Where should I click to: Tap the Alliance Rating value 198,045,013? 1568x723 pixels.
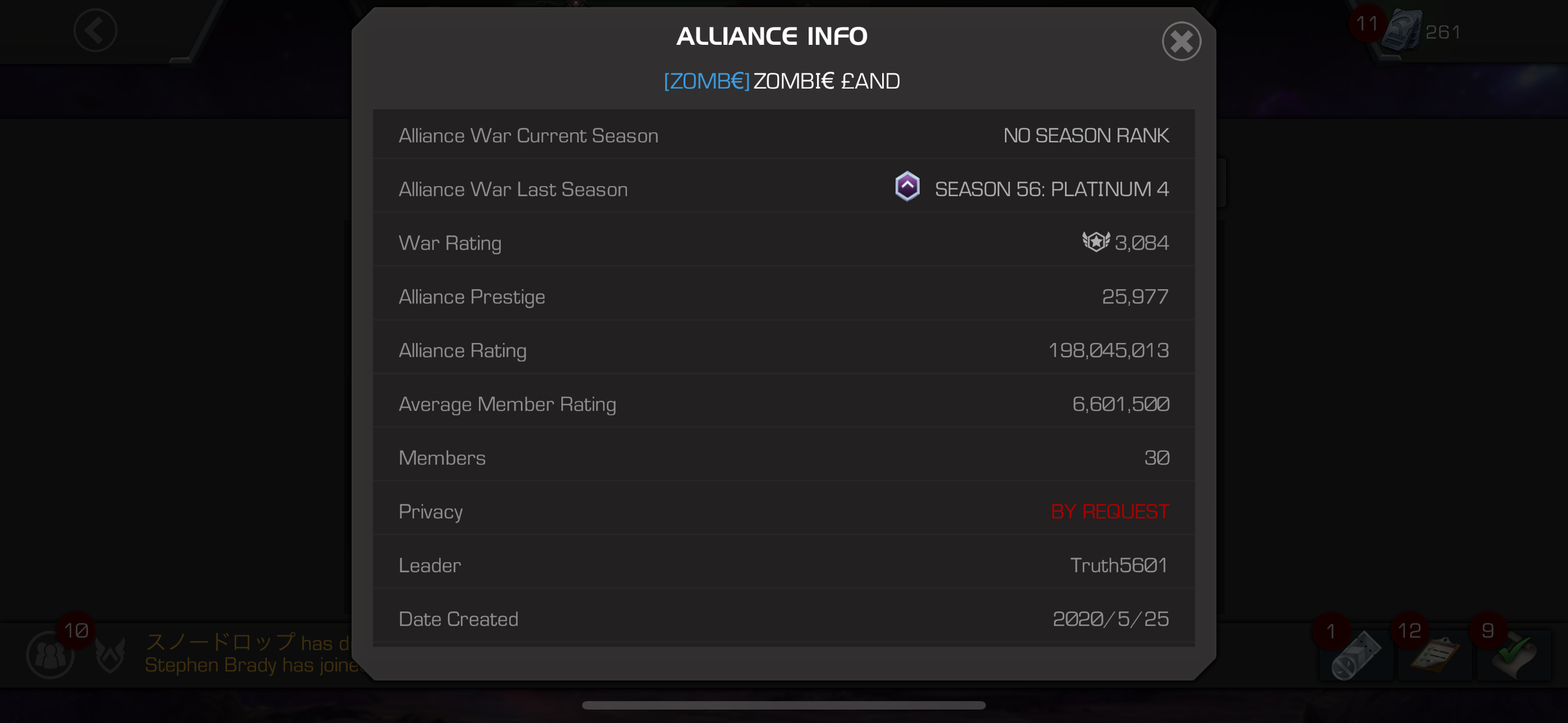pyautogui.click(x=1108, y=350)
